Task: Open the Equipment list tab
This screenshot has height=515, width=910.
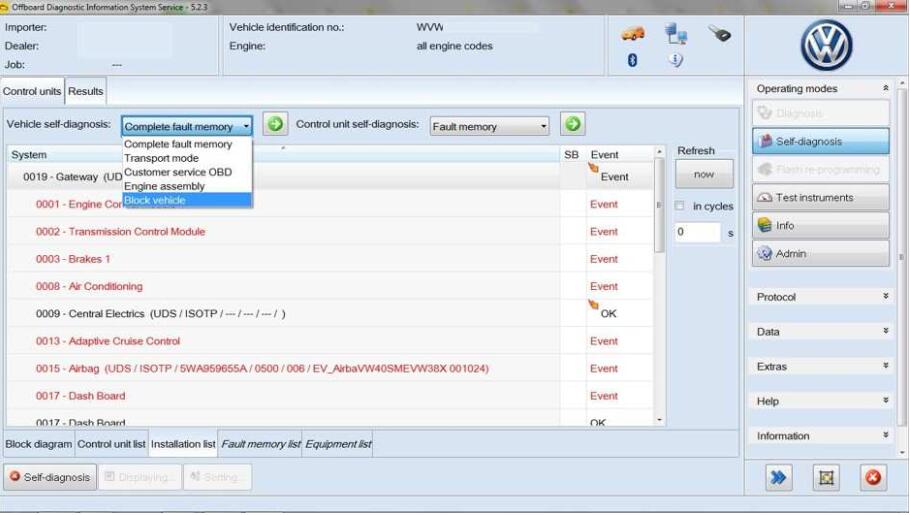Action: [x=338, y=444]
